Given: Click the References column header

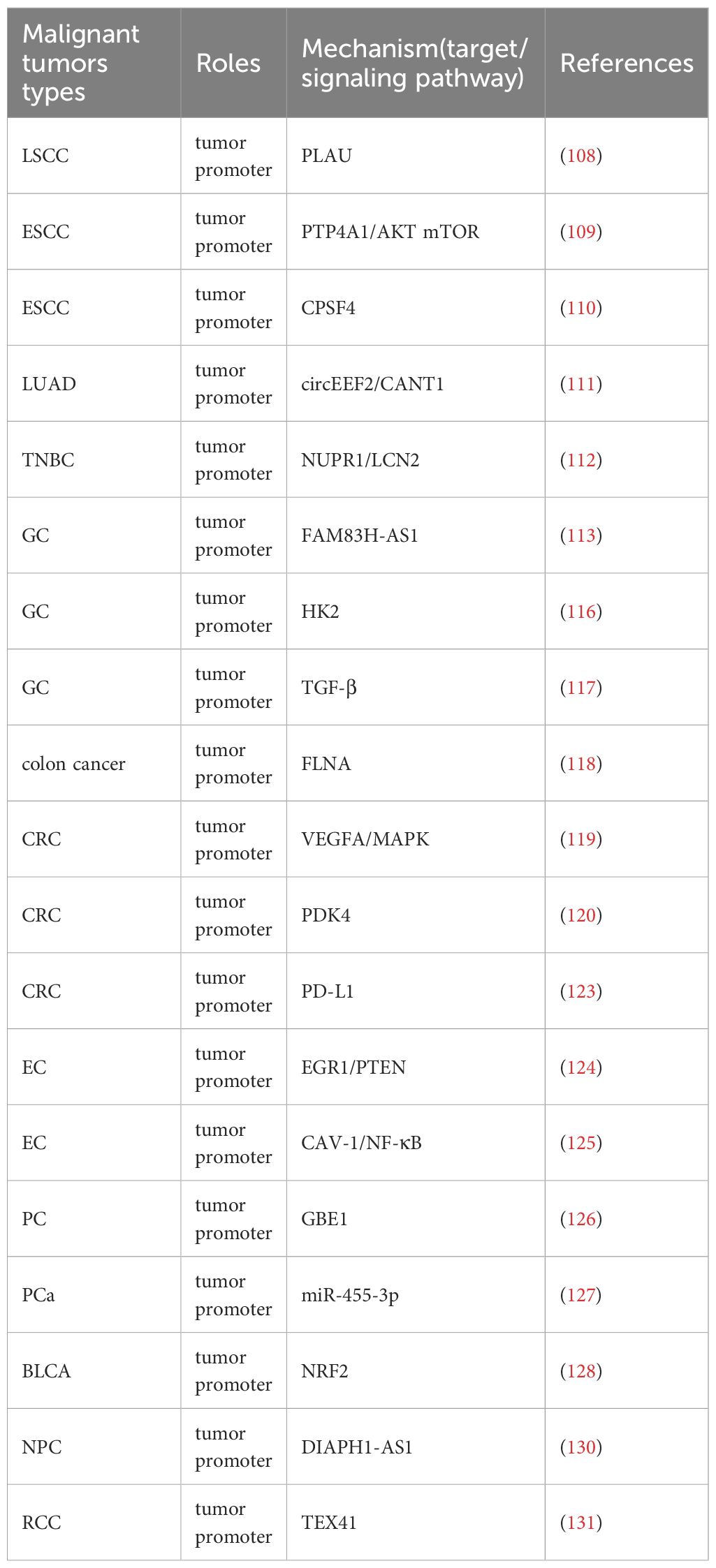Looking at the screenshot, I should 626,64.
